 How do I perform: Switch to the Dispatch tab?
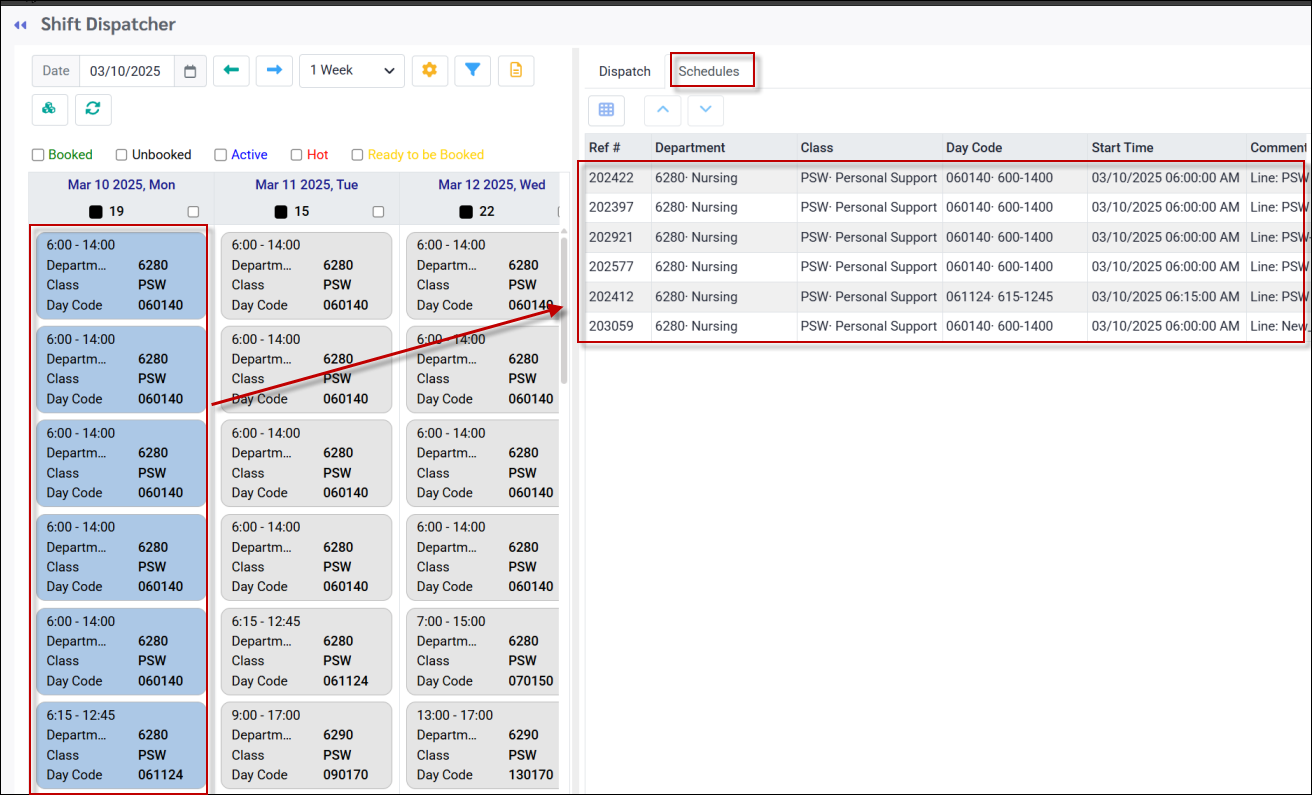pos(625,71)
